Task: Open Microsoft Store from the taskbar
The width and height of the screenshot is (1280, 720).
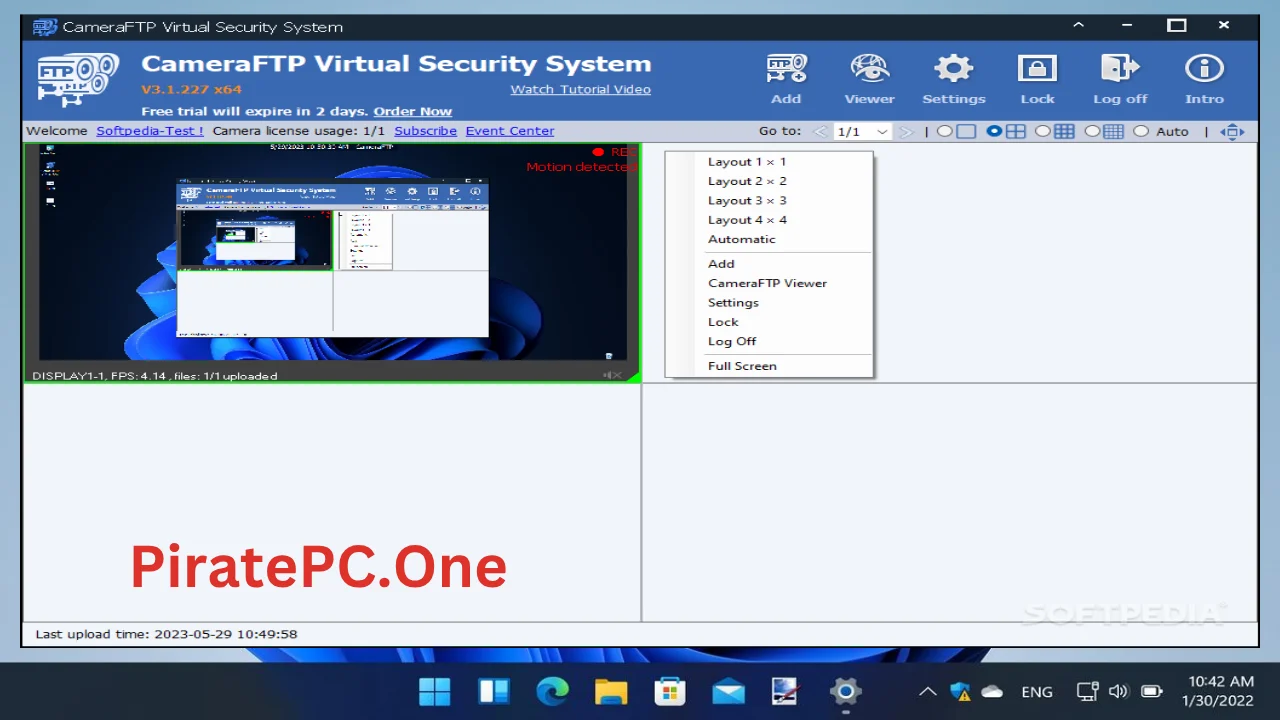Action: 669,691
